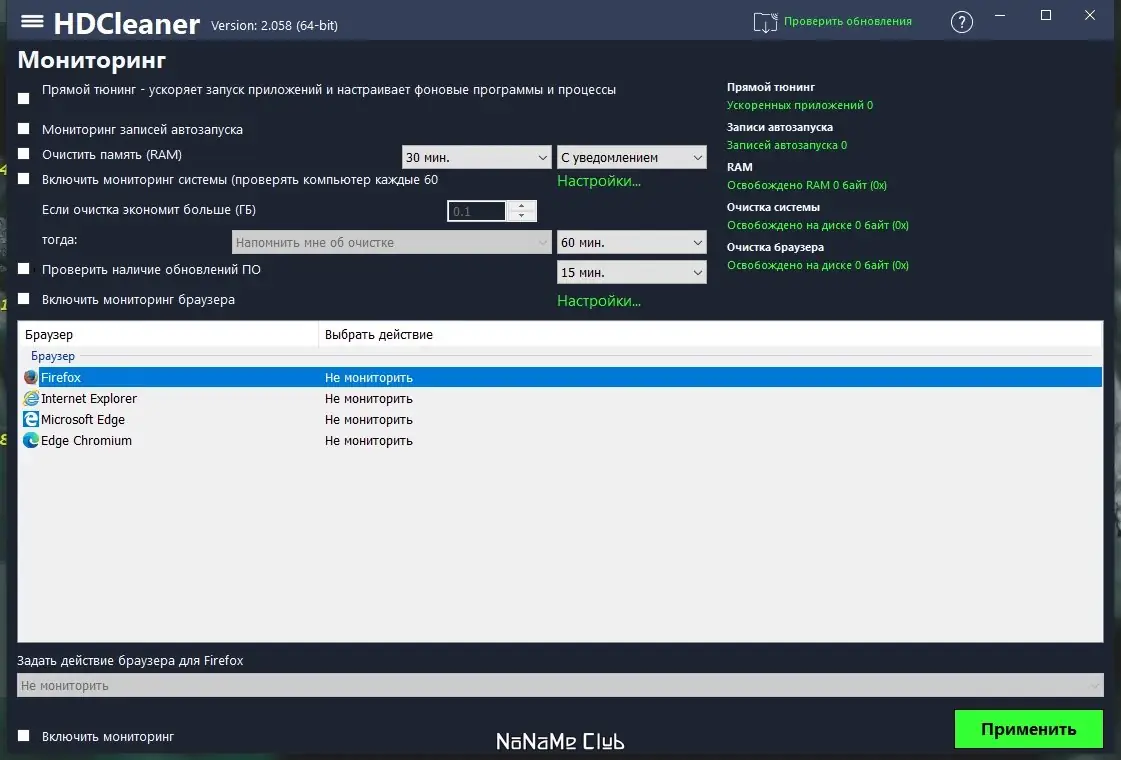Click the Освобождено RAM 0 байт statistic

(x=806, y=185)
